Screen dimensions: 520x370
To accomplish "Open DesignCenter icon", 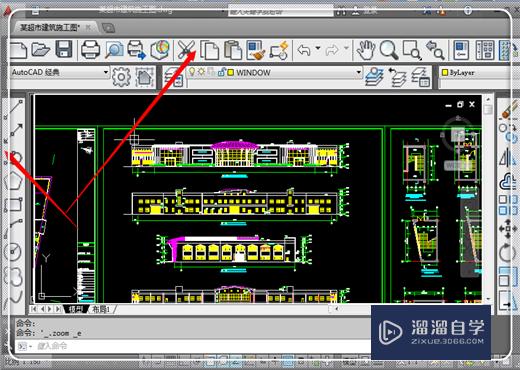I will [x=485, y=50].
